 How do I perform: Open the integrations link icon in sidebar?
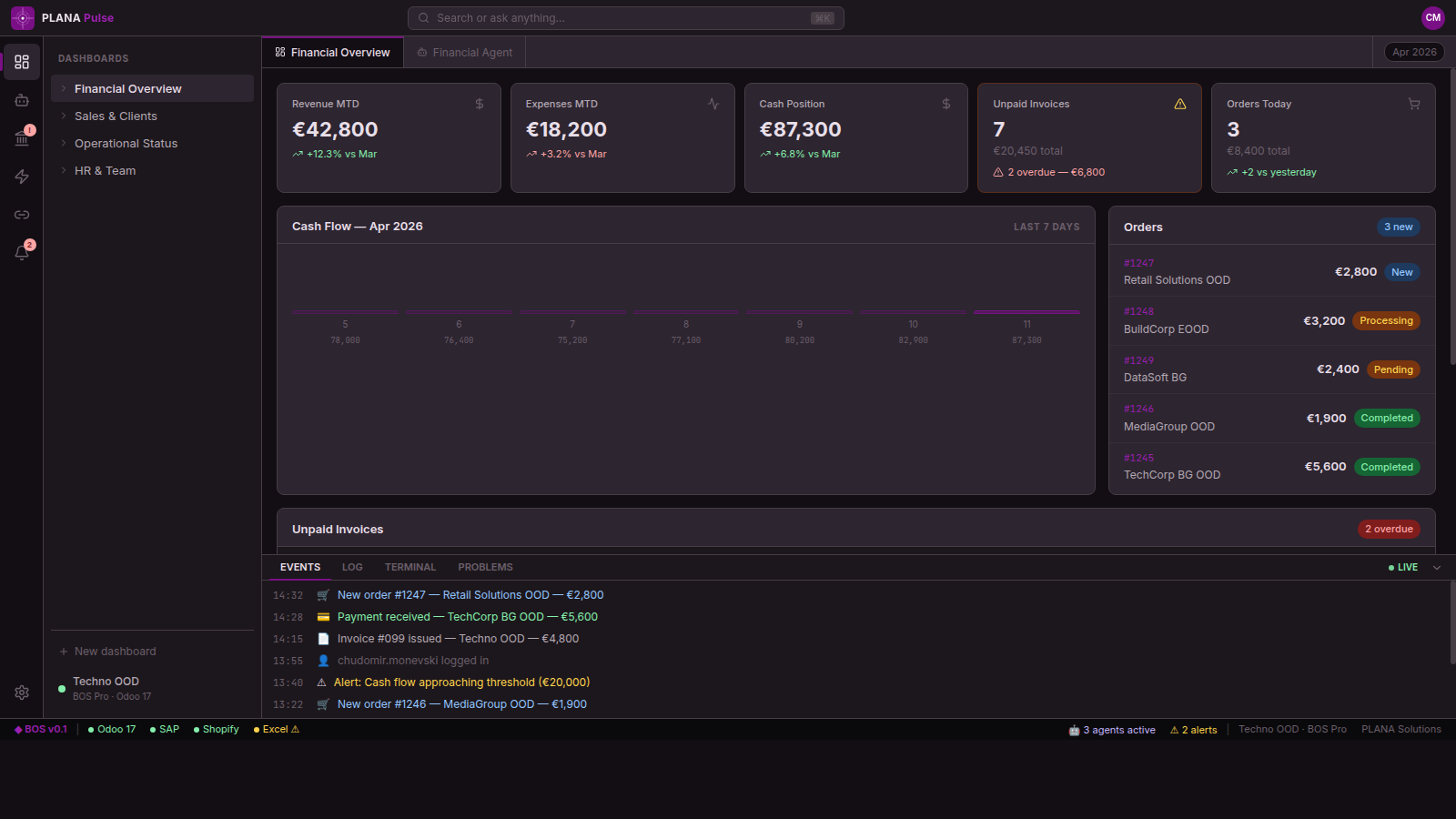(22, 215)
